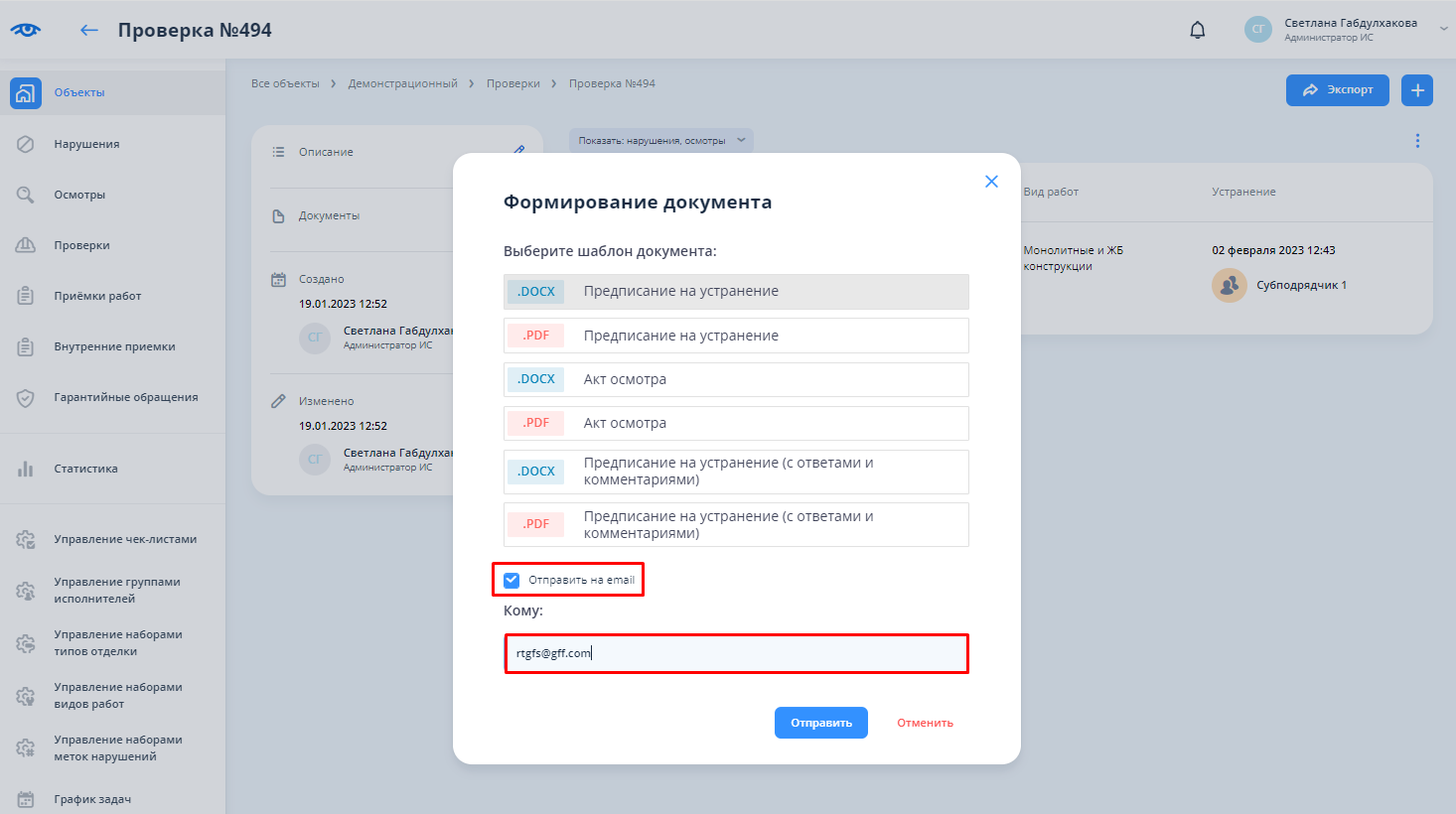Expand the user profile menu chevron

pos(1443,30)
